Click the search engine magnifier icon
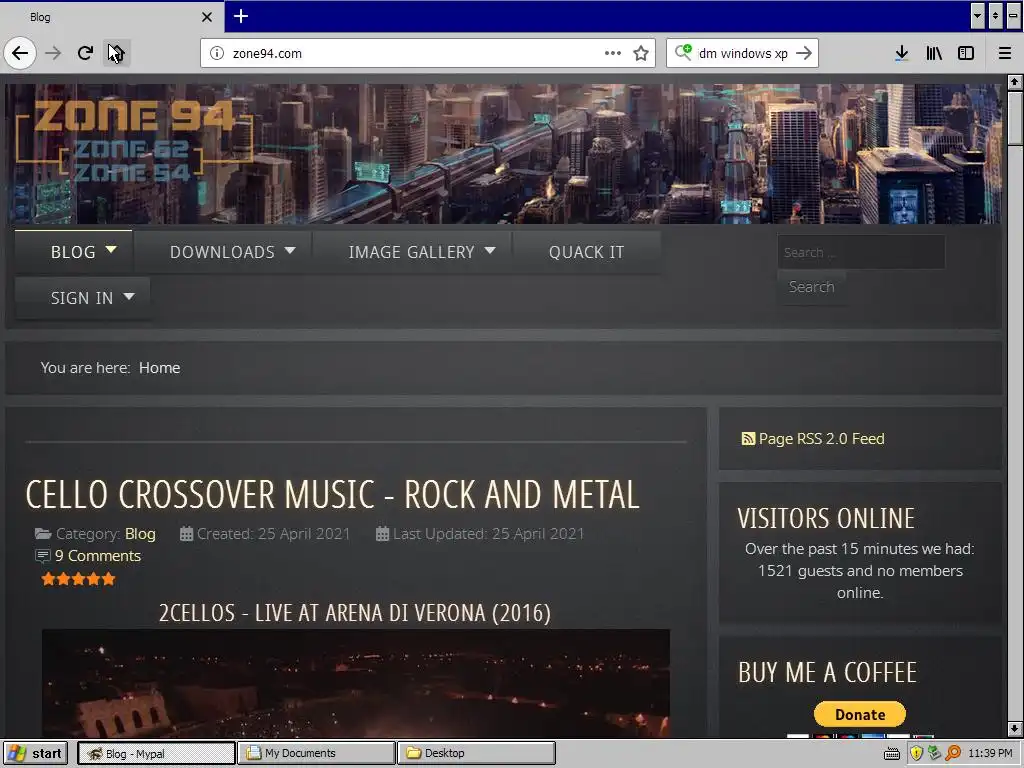 tap(683, 52)
